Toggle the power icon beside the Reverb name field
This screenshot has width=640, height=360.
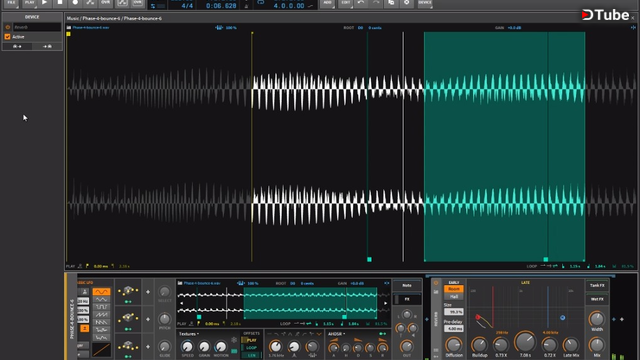point(7,27)
